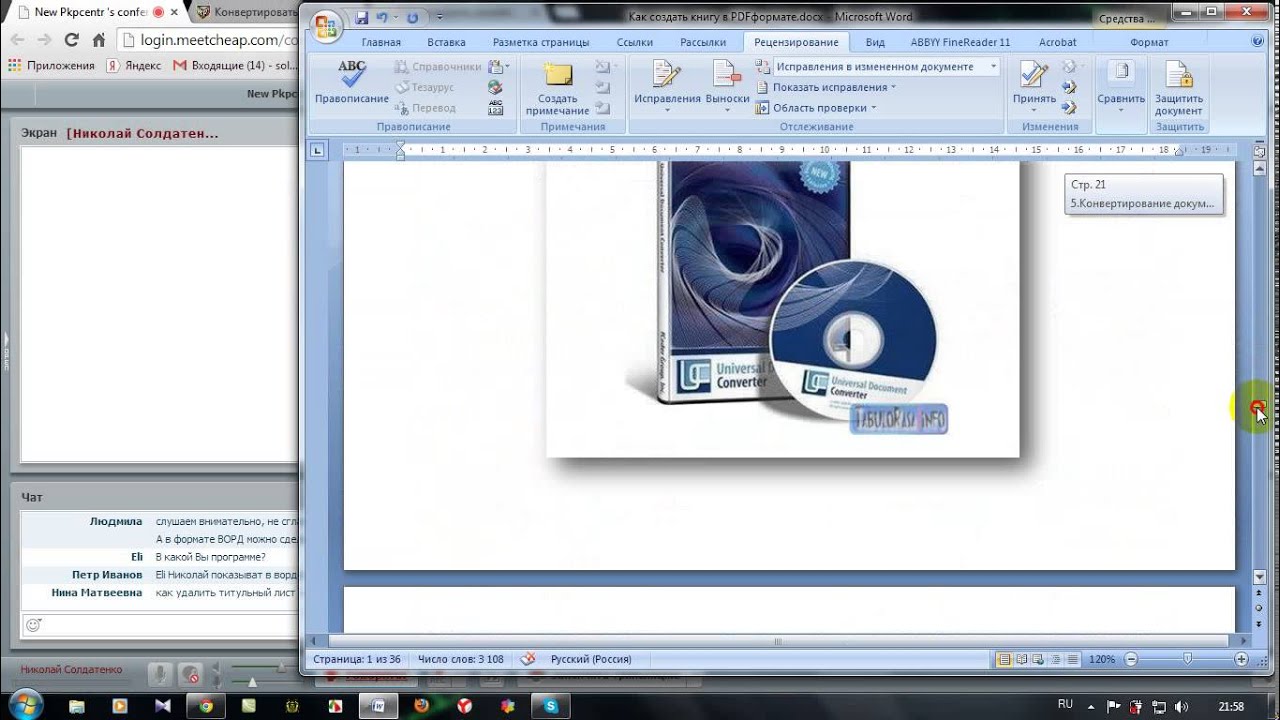This screenshot has width=1280, height=720.
Task: Click the zoom in plus button
Action: (x=1241, y=659)
